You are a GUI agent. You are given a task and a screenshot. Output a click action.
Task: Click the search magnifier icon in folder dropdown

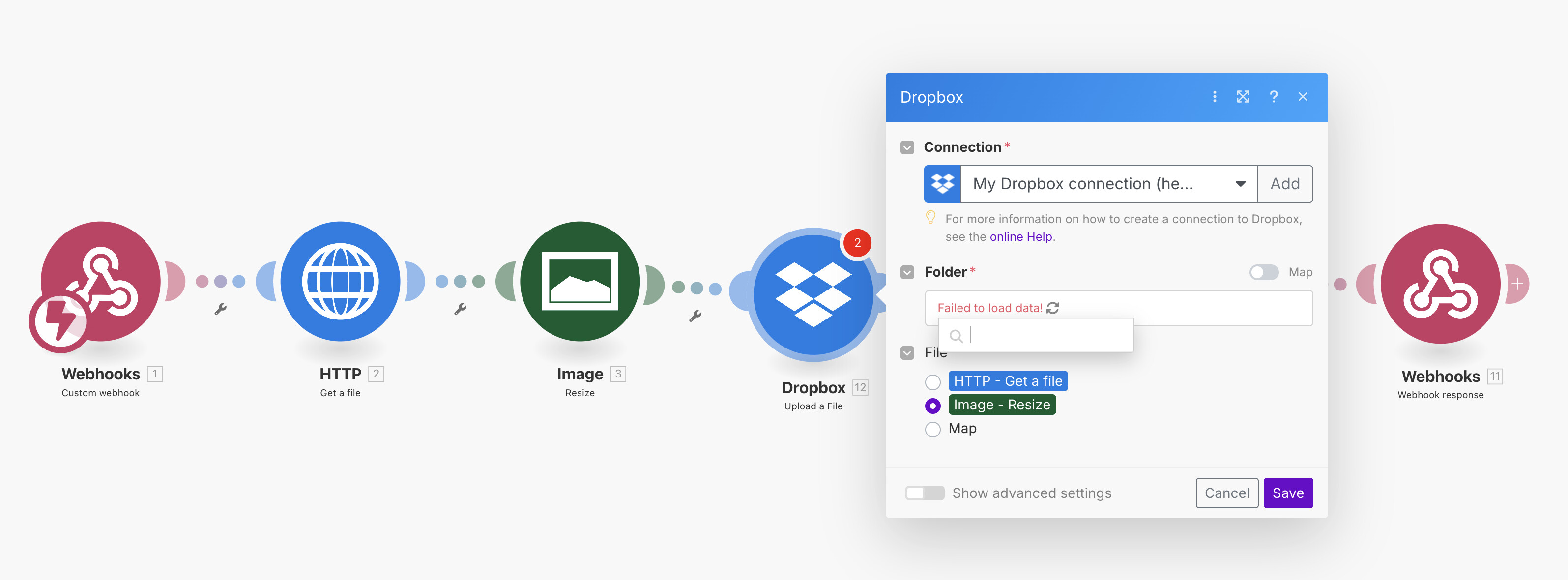(956, 335)
